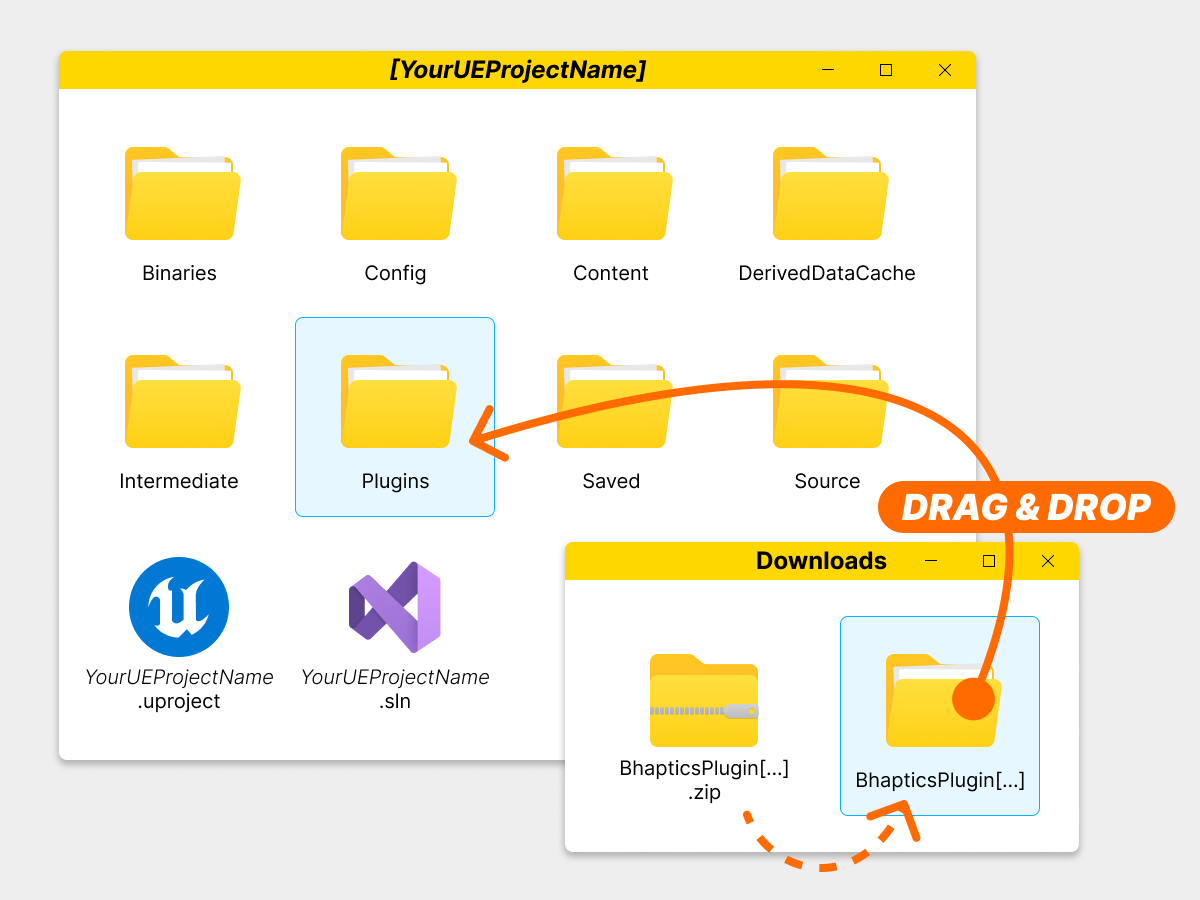Select the BhapticsPlugin zip archive icon

704,700
